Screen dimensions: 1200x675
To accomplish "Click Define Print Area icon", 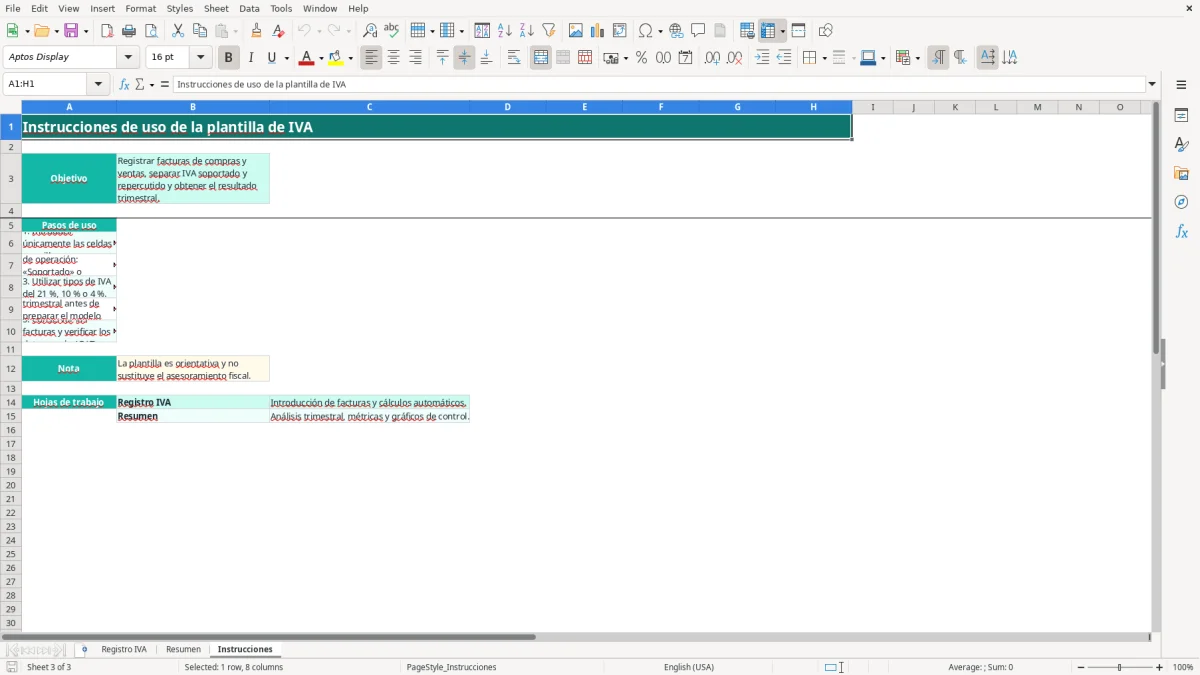I will 747,31.
